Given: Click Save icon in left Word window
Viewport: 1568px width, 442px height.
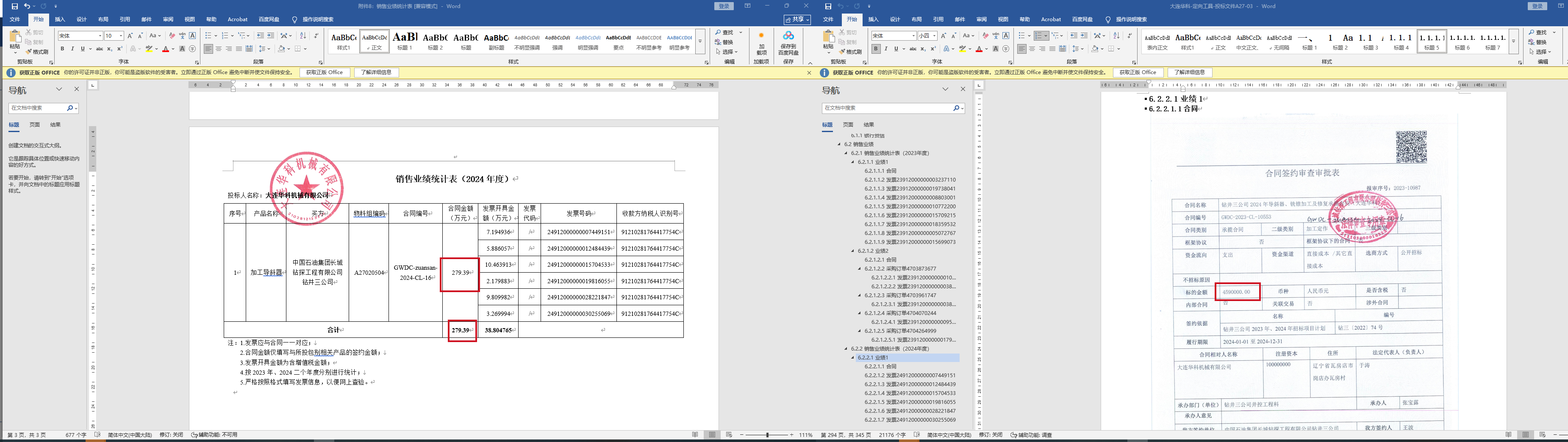Looking at the screenshot, I should pos(14,6).
